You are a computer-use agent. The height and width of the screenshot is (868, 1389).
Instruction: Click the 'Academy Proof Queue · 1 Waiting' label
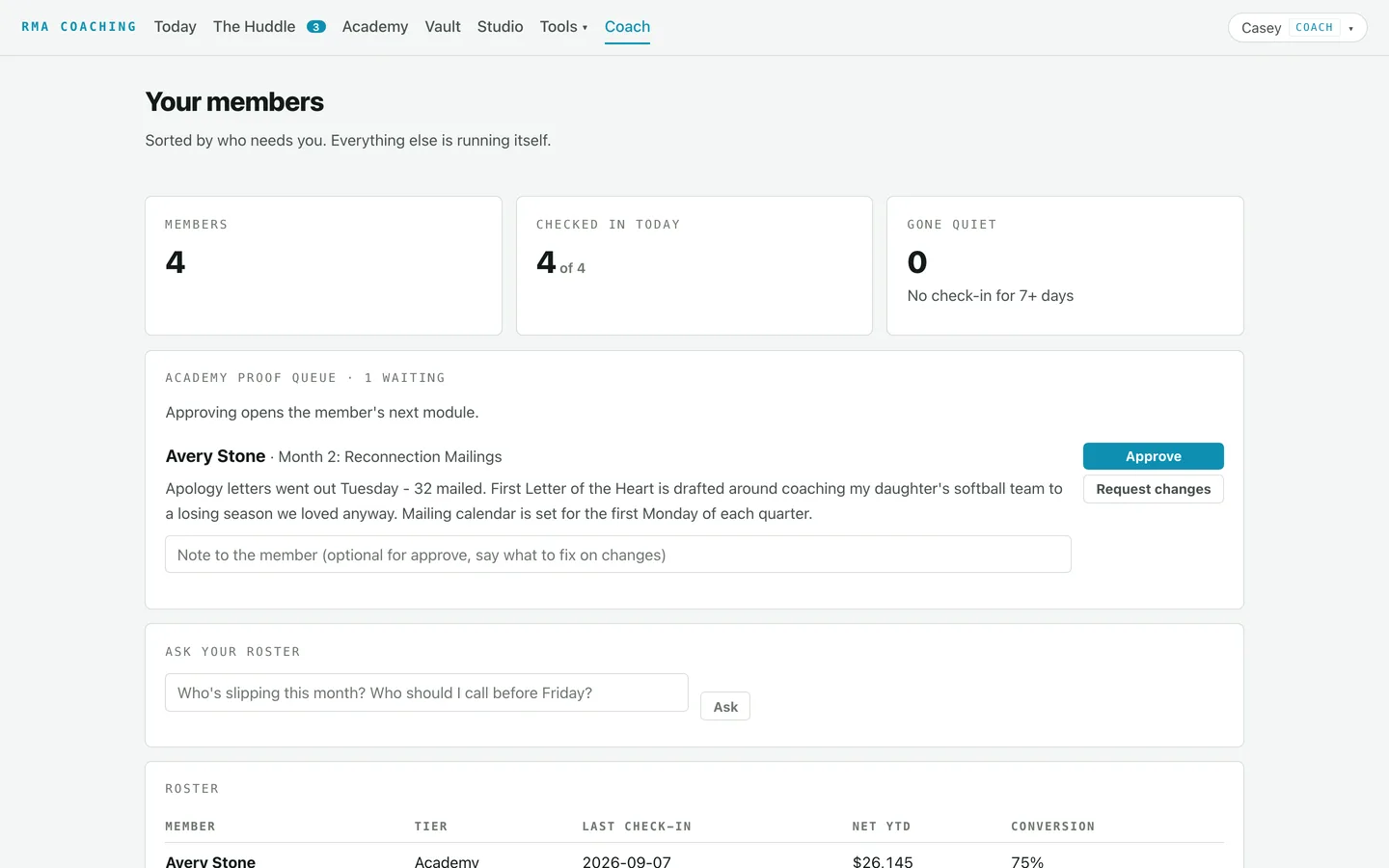[x=305, y=378]
